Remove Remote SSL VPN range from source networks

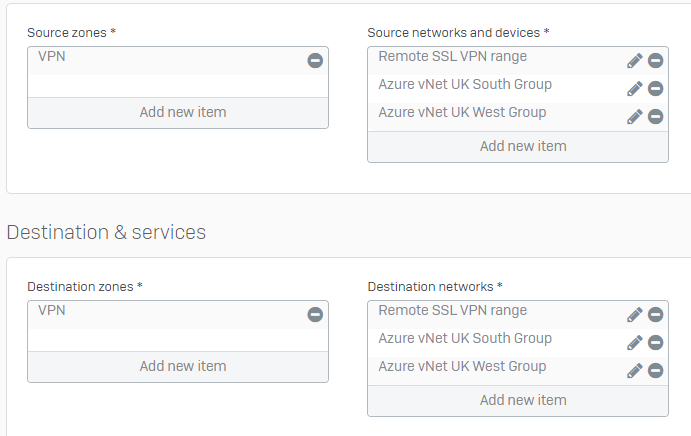[x=655, y=60]
